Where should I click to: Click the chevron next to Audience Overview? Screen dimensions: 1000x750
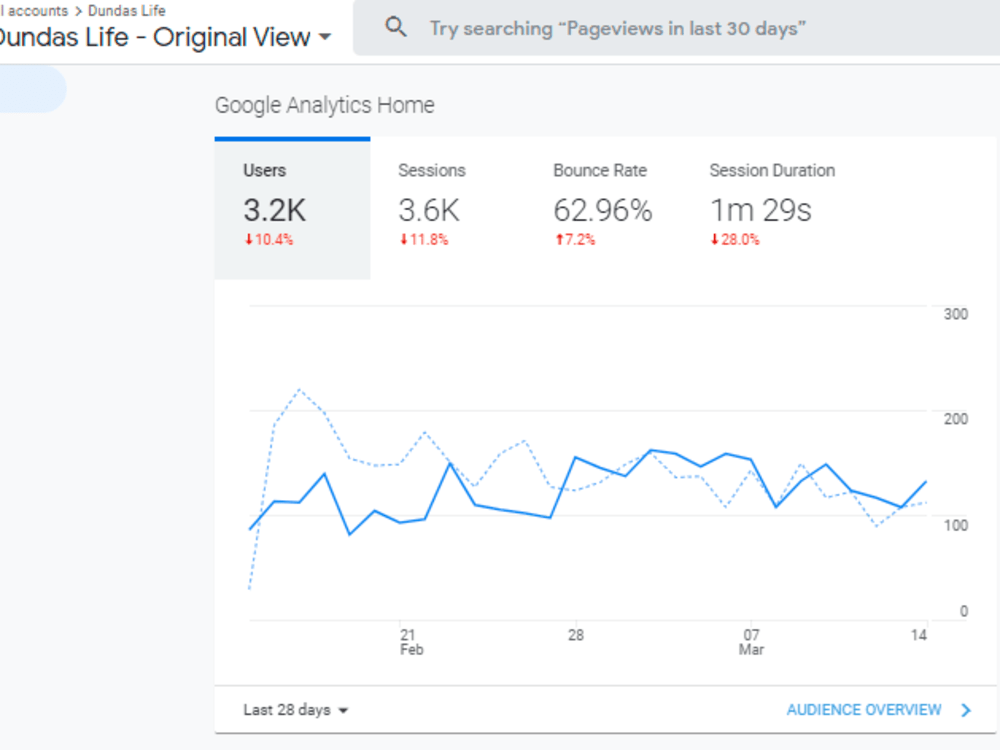[x=966, y=710]
